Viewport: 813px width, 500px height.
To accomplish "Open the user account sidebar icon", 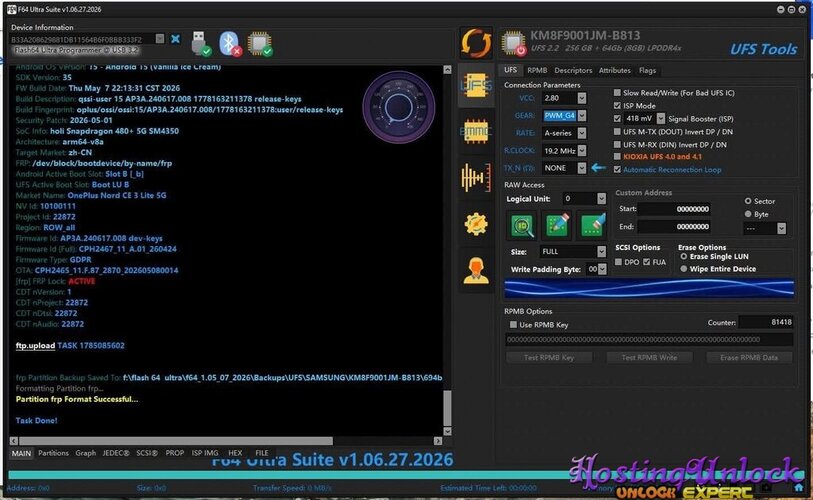I will pos(476,270).
